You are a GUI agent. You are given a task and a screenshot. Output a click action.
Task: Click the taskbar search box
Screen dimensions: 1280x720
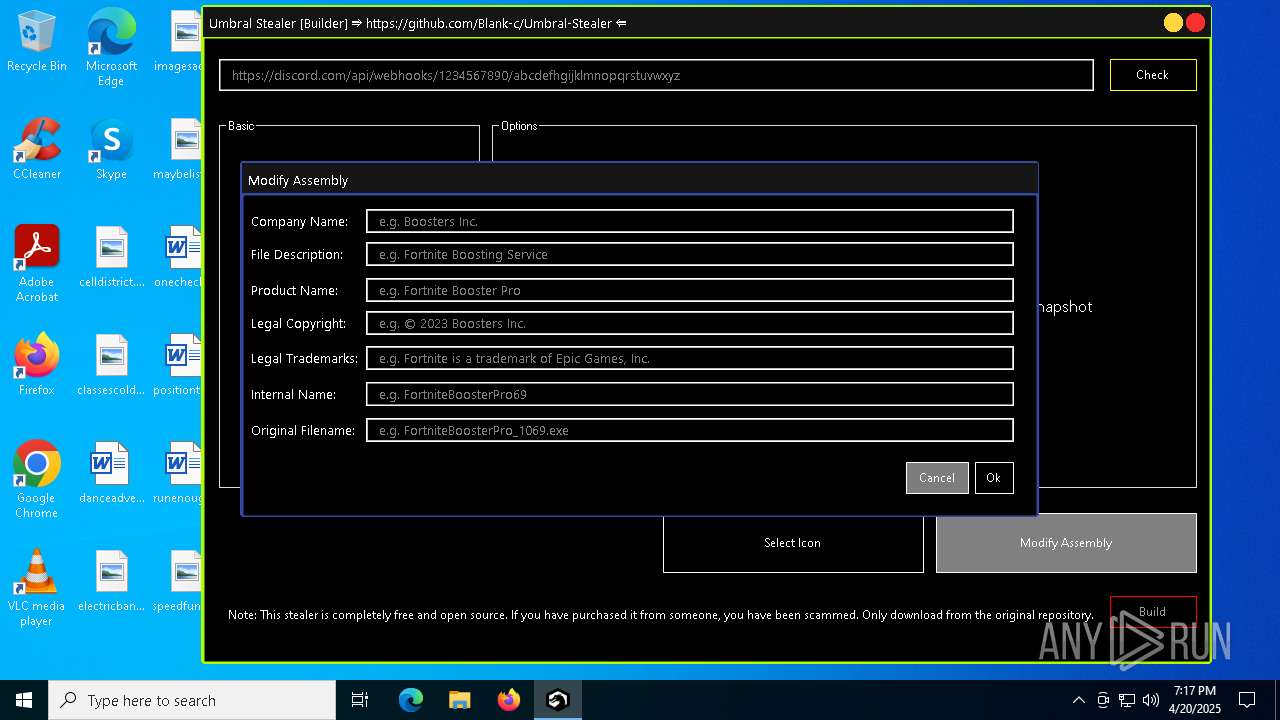coord(192,700)
